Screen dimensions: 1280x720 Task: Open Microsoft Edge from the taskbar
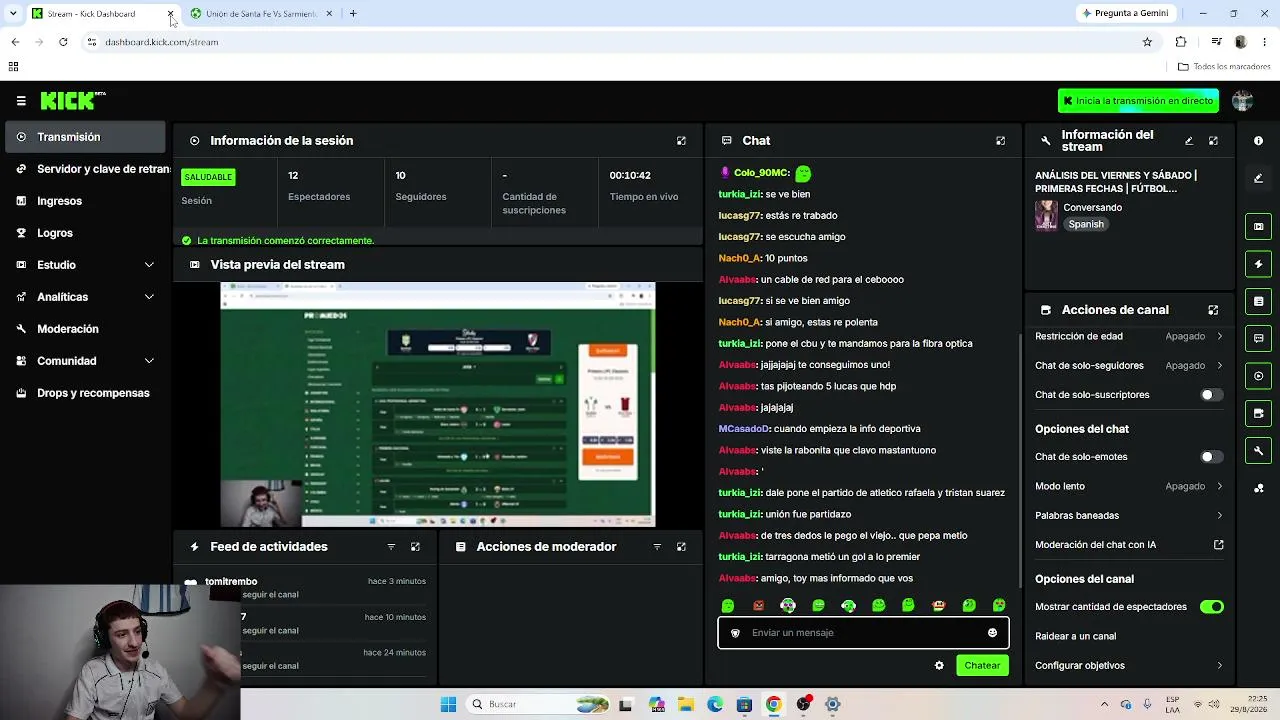tap(715, 704)
